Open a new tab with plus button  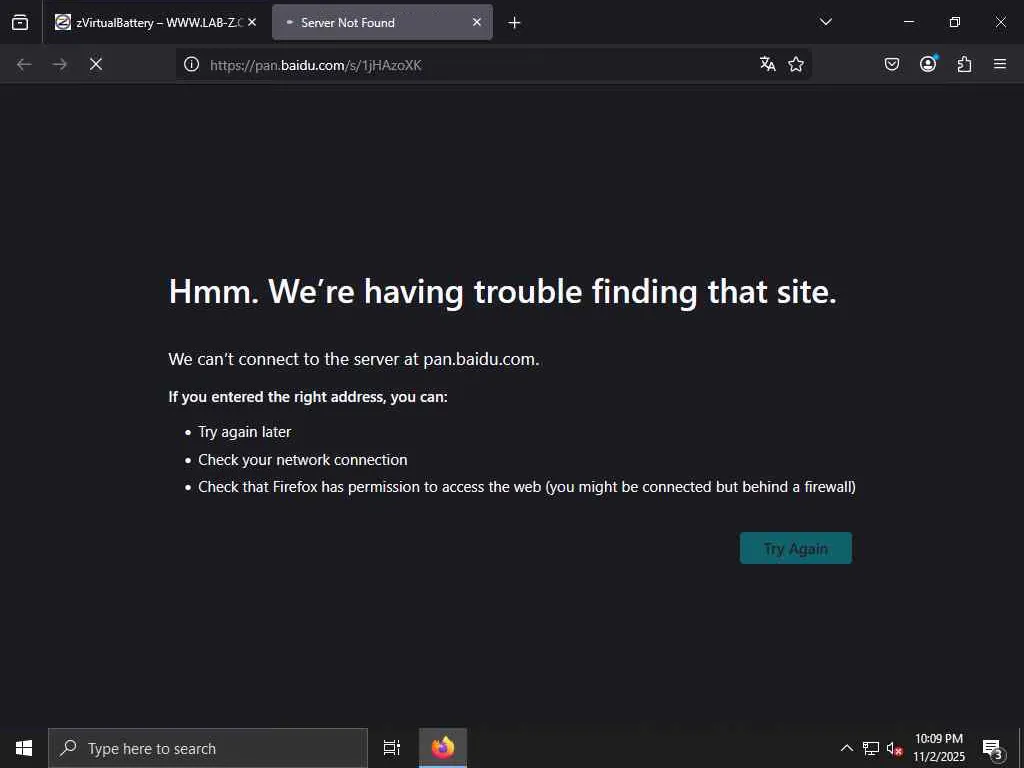coord(514,23)
